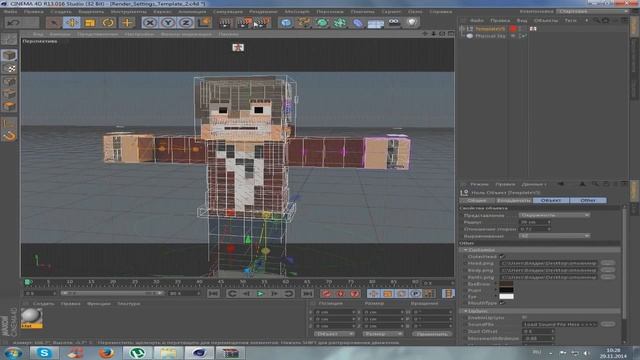Open the last menu in the main menu bar
Image resolution: width=640 pixels, height=360 pixels.
pyautogui.click(x=440, y=12)
